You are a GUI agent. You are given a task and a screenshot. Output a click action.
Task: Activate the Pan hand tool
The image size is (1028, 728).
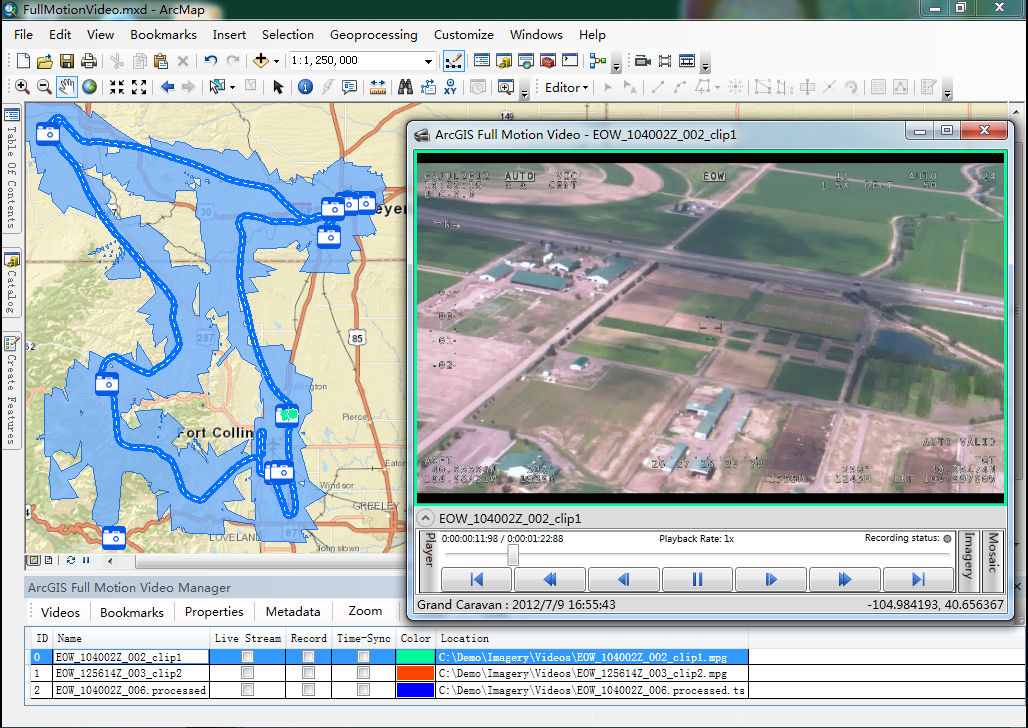(66, 87)
